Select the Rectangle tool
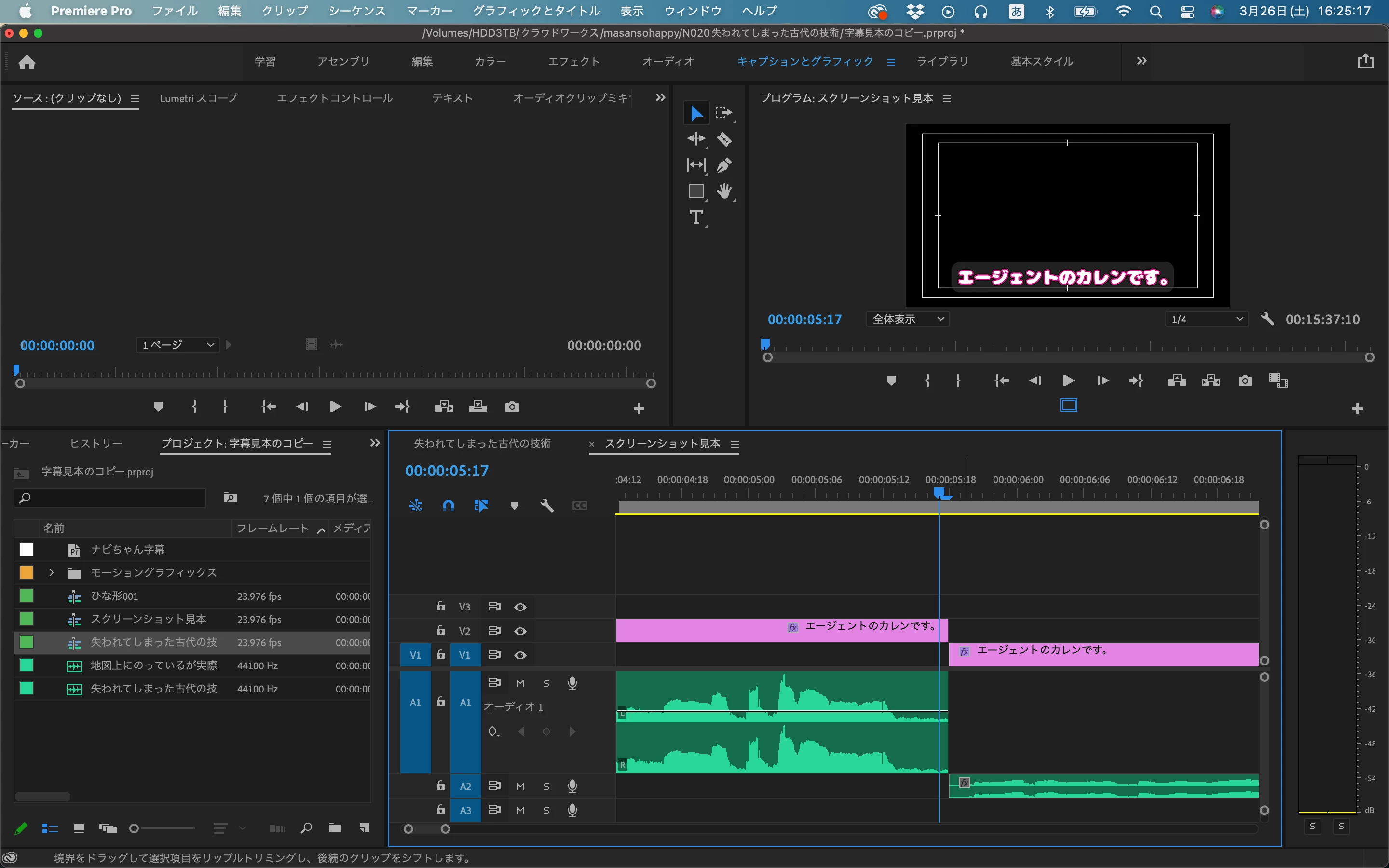 pos(695,191)
